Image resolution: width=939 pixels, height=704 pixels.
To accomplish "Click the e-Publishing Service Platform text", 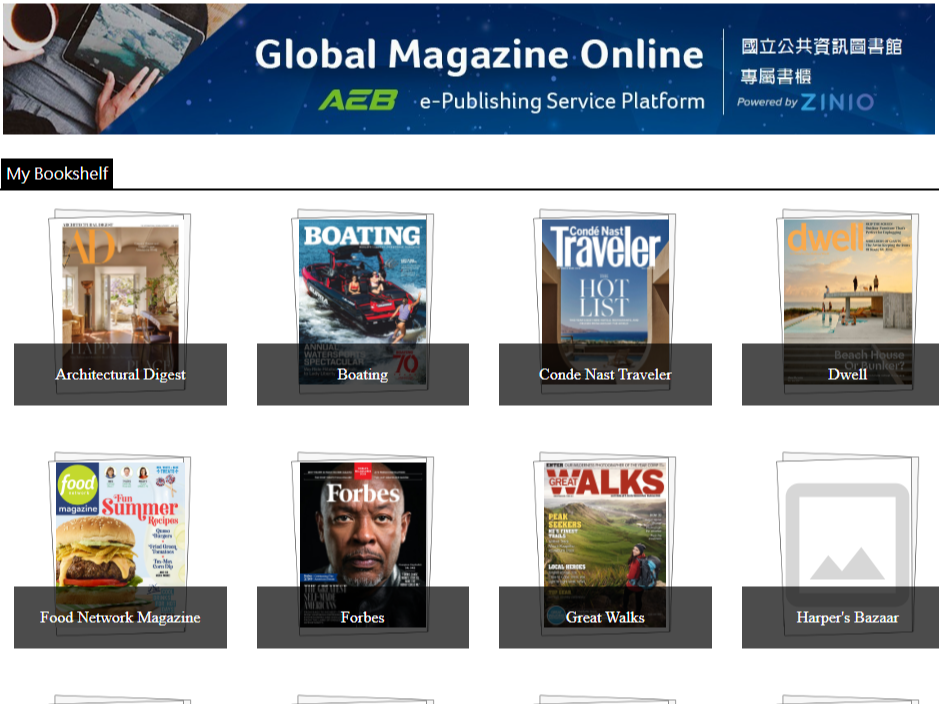I will 562,101.
